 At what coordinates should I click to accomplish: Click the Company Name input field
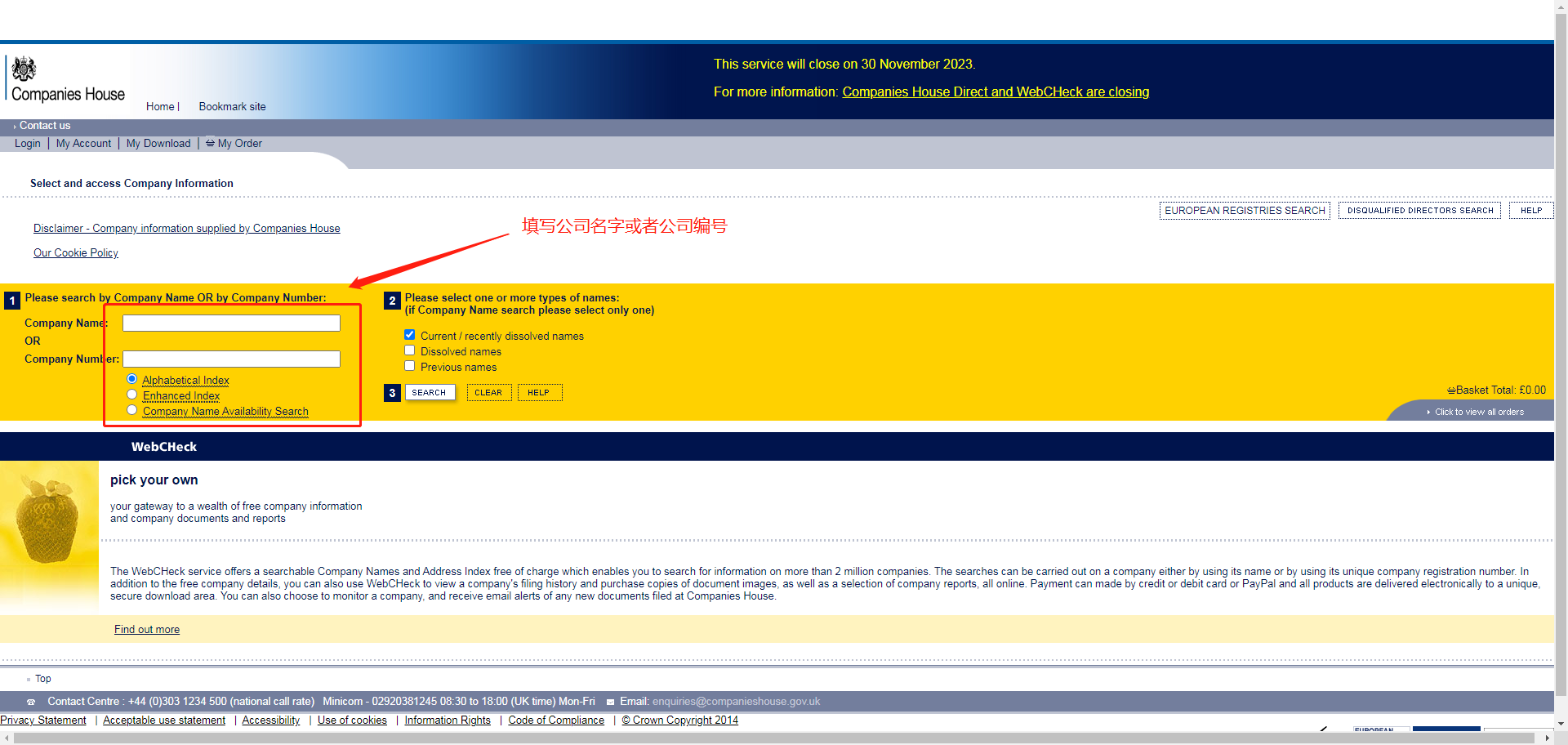point(231,323)
